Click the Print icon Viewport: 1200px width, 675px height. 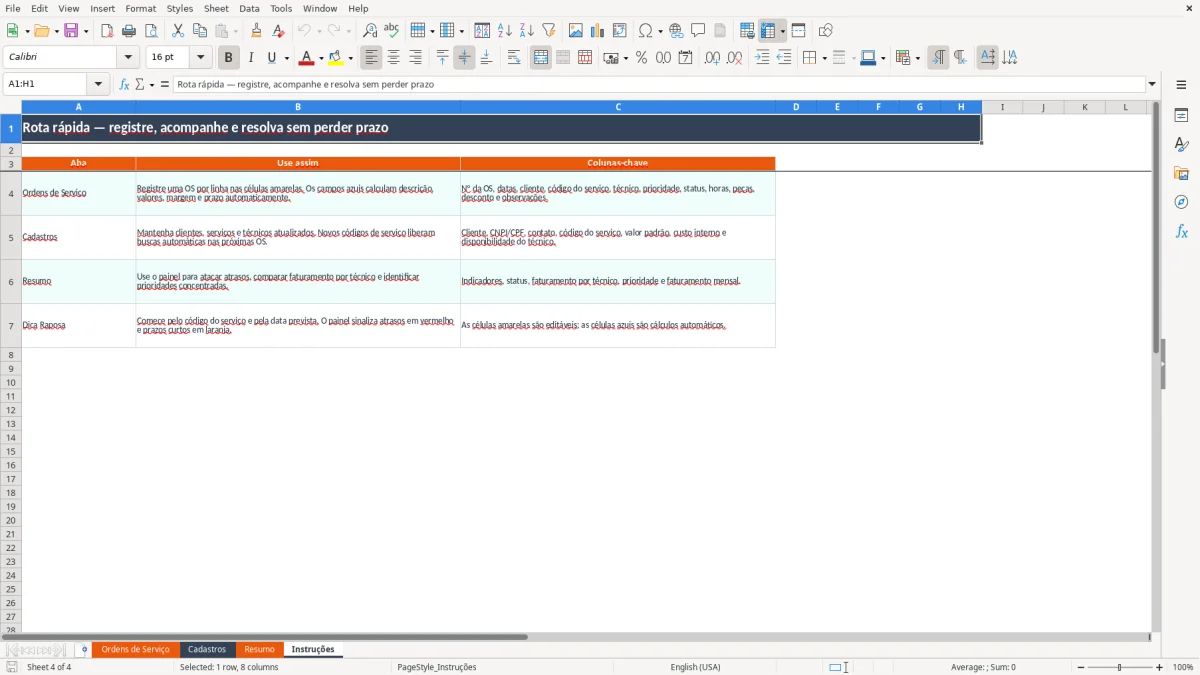point(129,31)
